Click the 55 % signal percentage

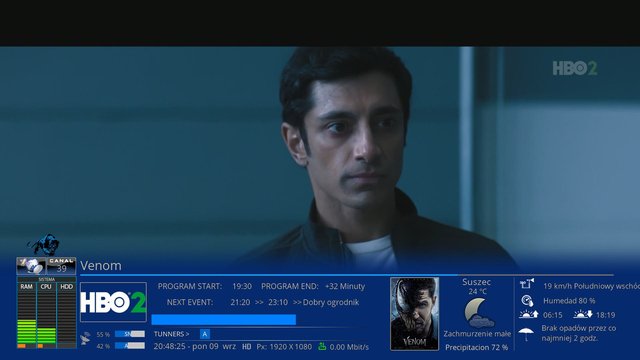pos(103,334)
